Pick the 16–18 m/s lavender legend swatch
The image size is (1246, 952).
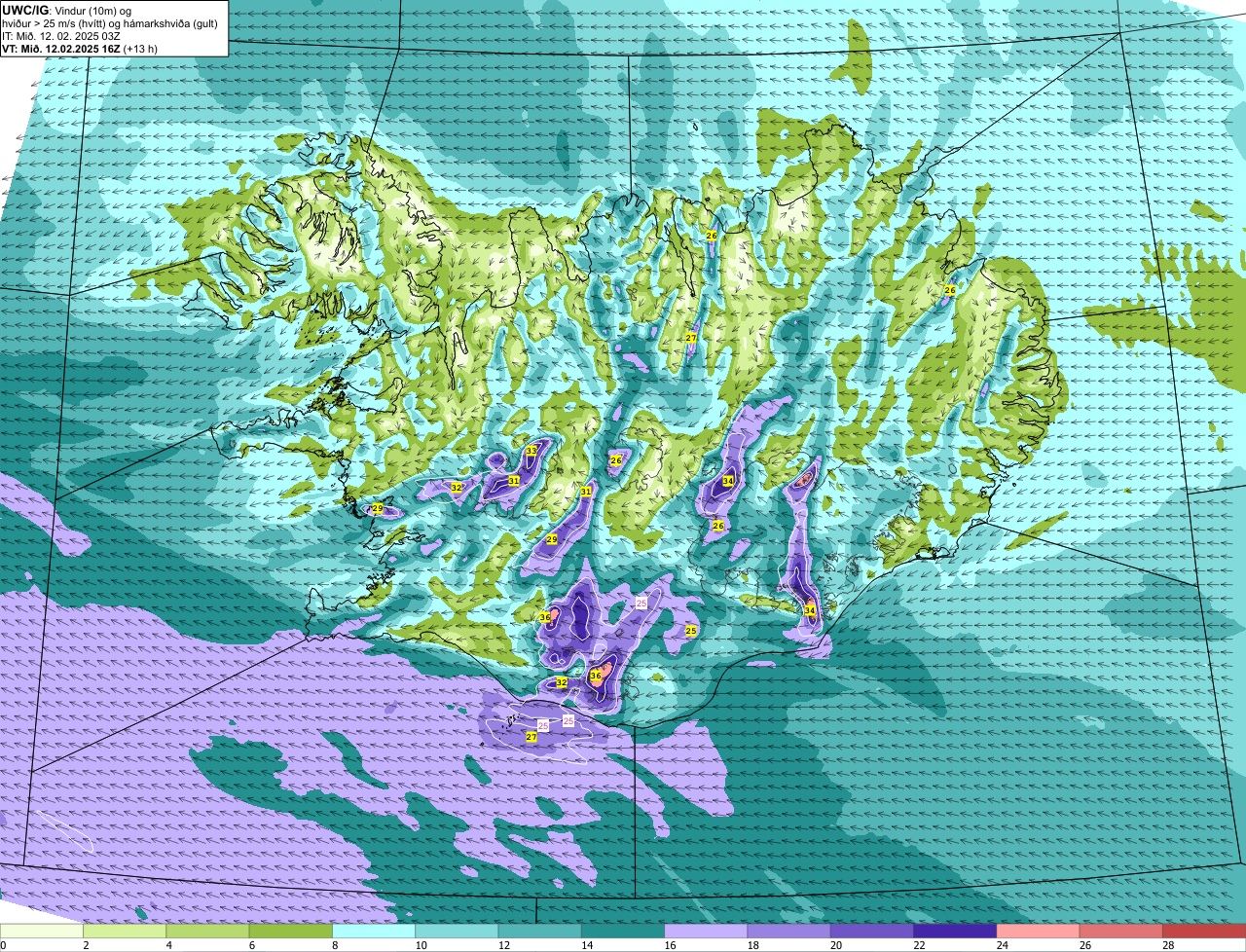pyautogui.click(x=706, y=931)
